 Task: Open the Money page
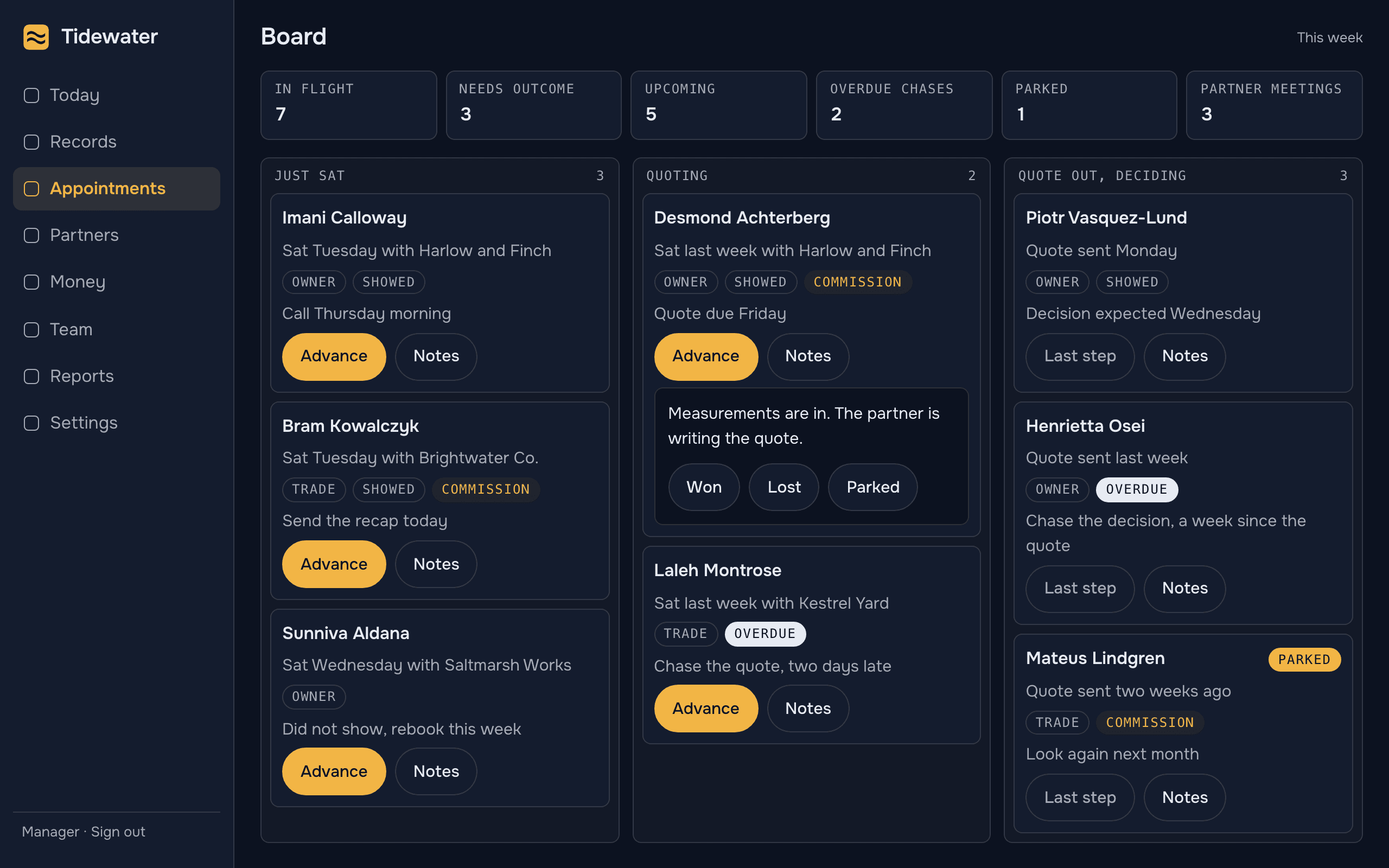(117, 282)
